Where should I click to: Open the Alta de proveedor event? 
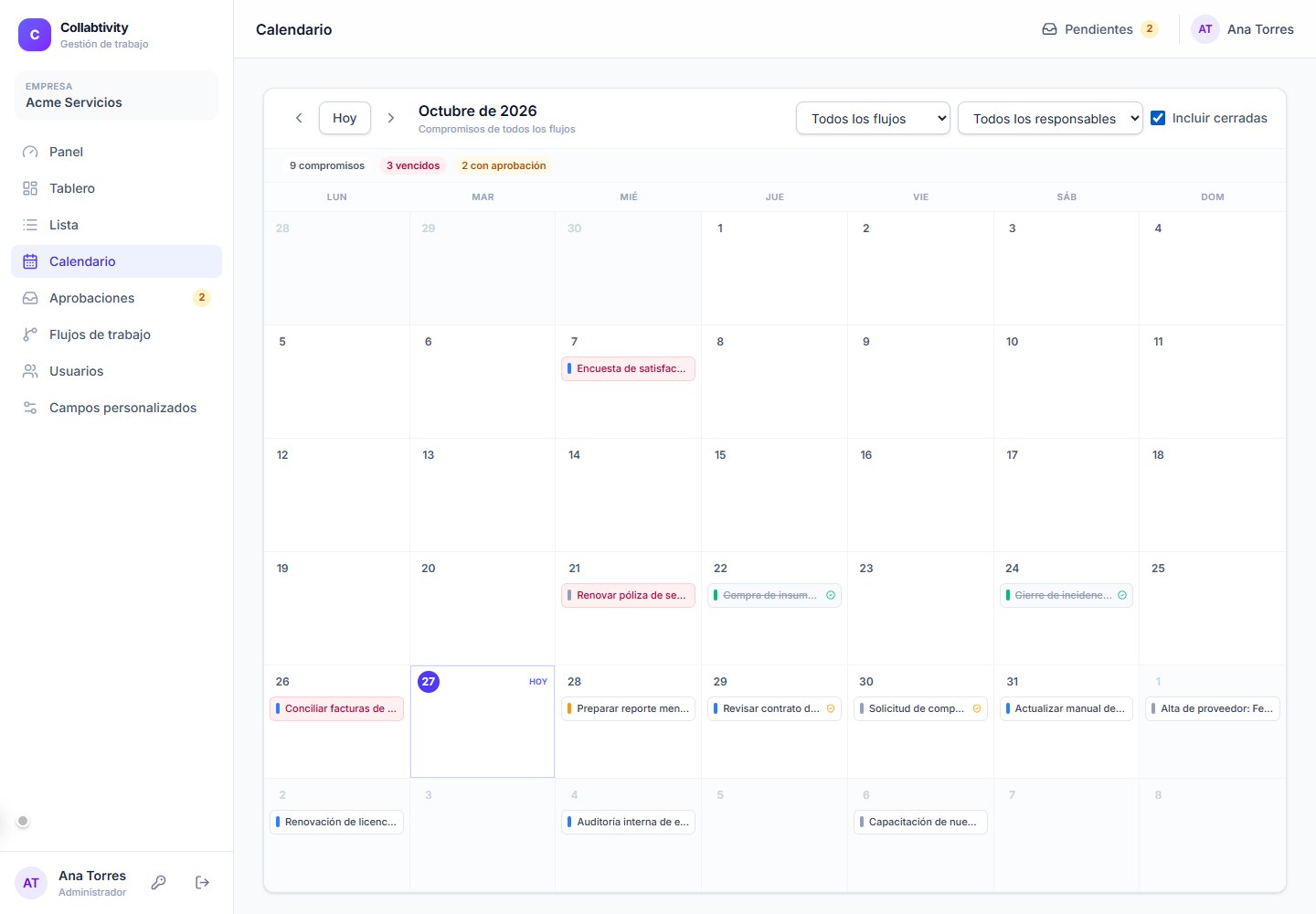pos(1213,708)
